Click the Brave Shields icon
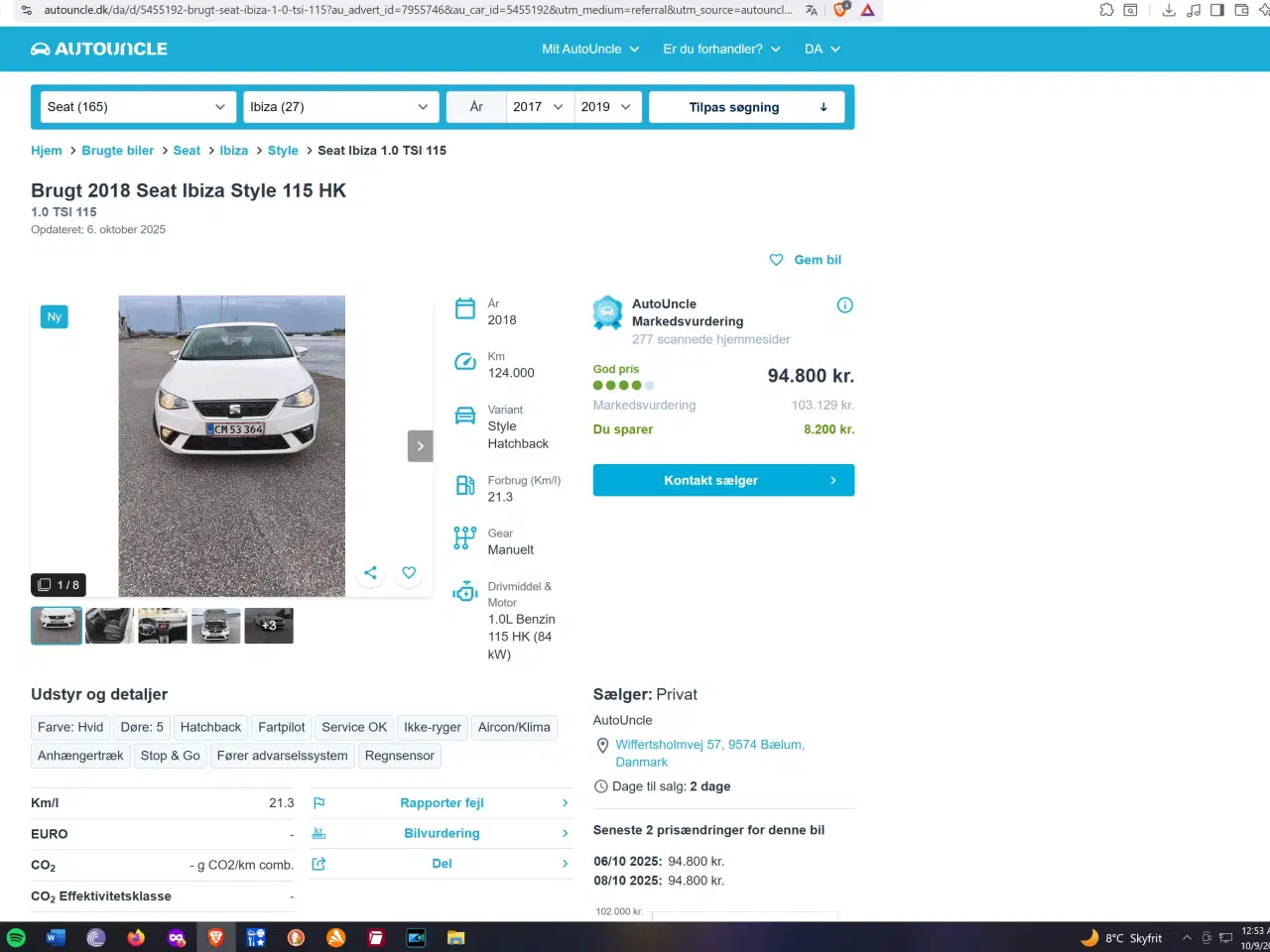Screen dimensions: 1270x952 tap(840, 10)
